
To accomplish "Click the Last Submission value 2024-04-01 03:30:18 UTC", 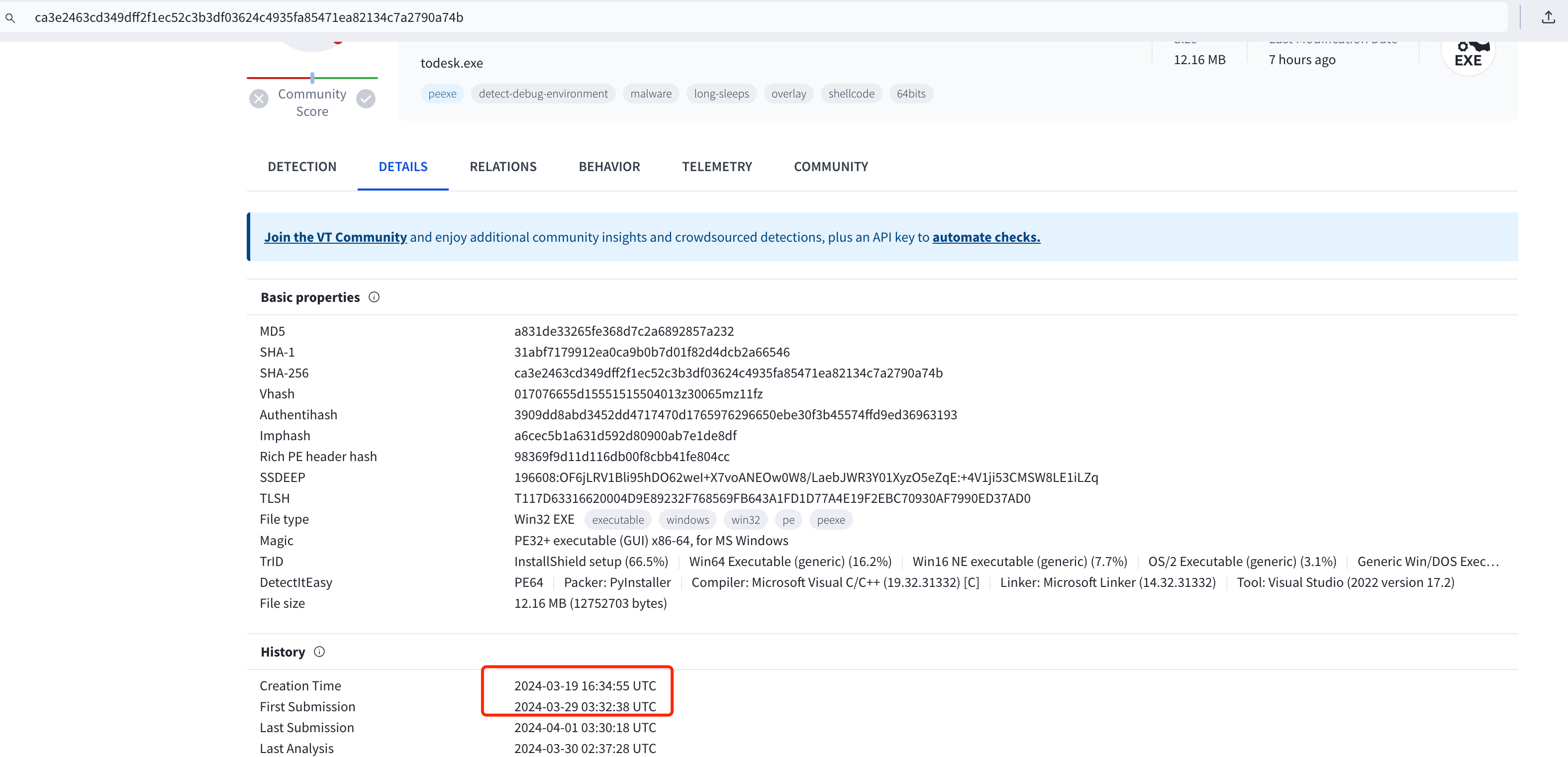I will 585,728.
